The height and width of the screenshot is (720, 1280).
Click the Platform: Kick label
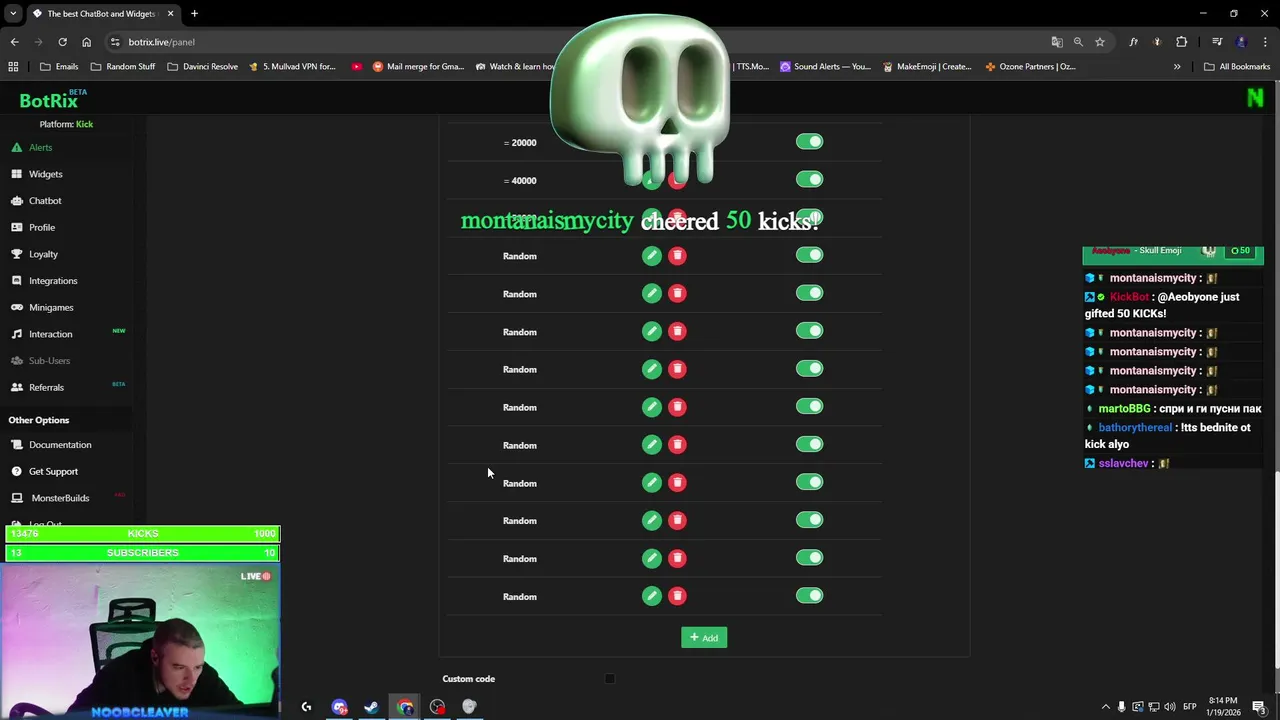coord(66,124)
